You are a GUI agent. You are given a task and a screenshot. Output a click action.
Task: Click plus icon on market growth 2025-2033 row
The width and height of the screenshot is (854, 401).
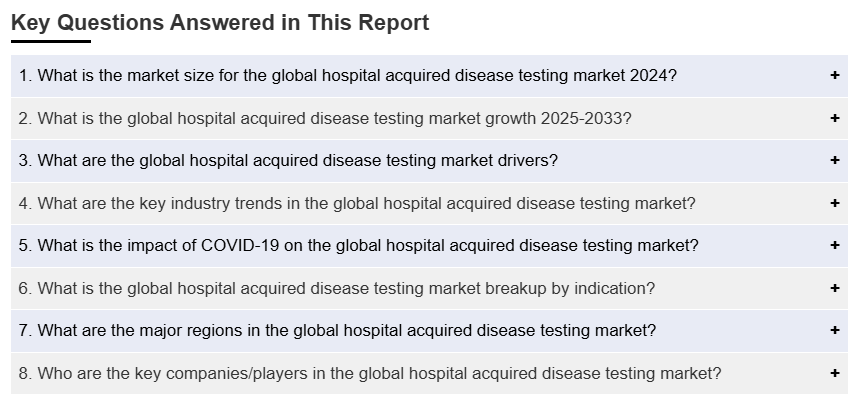[835, 118]
